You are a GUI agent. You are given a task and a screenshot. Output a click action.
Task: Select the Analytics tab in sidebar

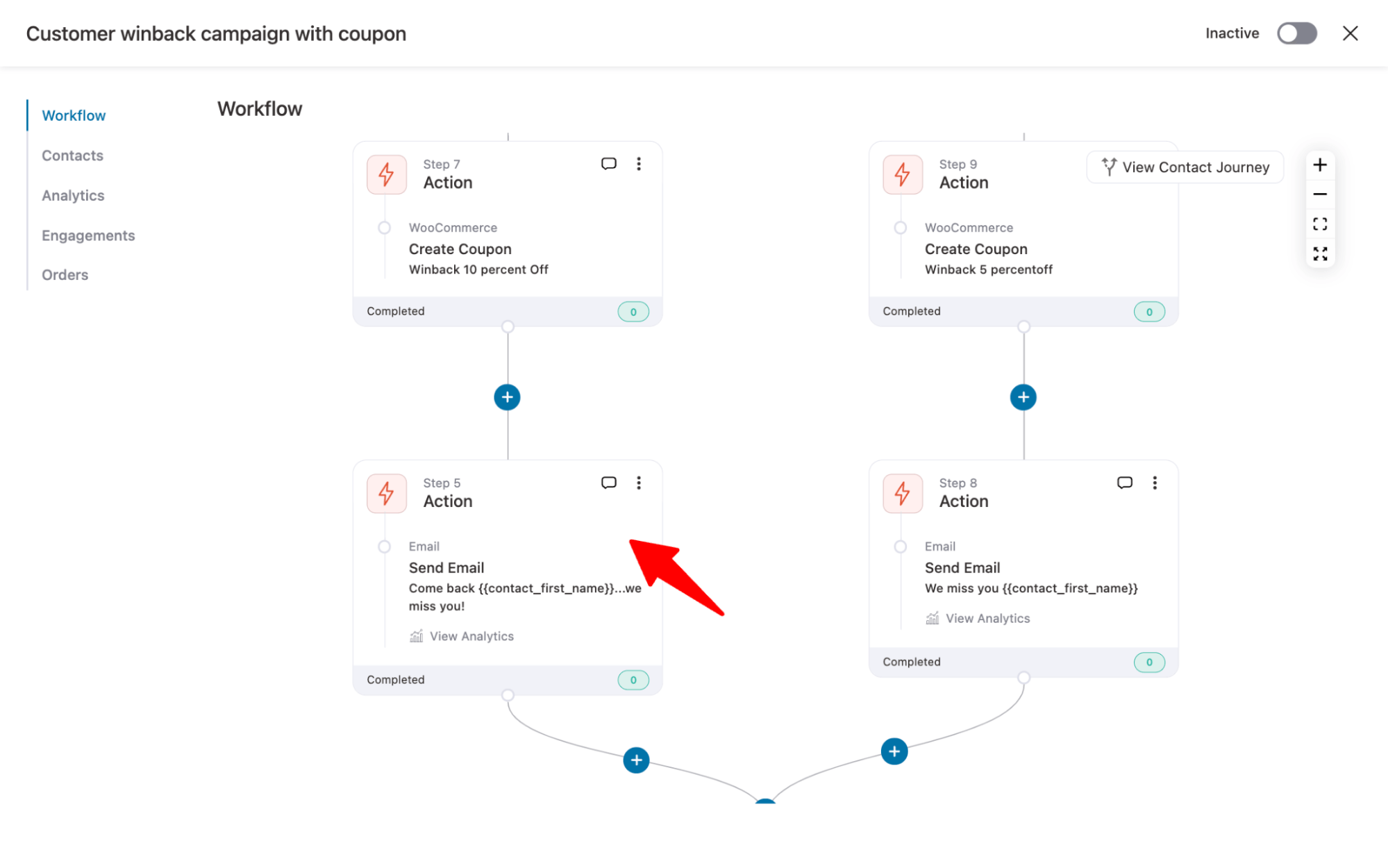(x=72, y=195)
